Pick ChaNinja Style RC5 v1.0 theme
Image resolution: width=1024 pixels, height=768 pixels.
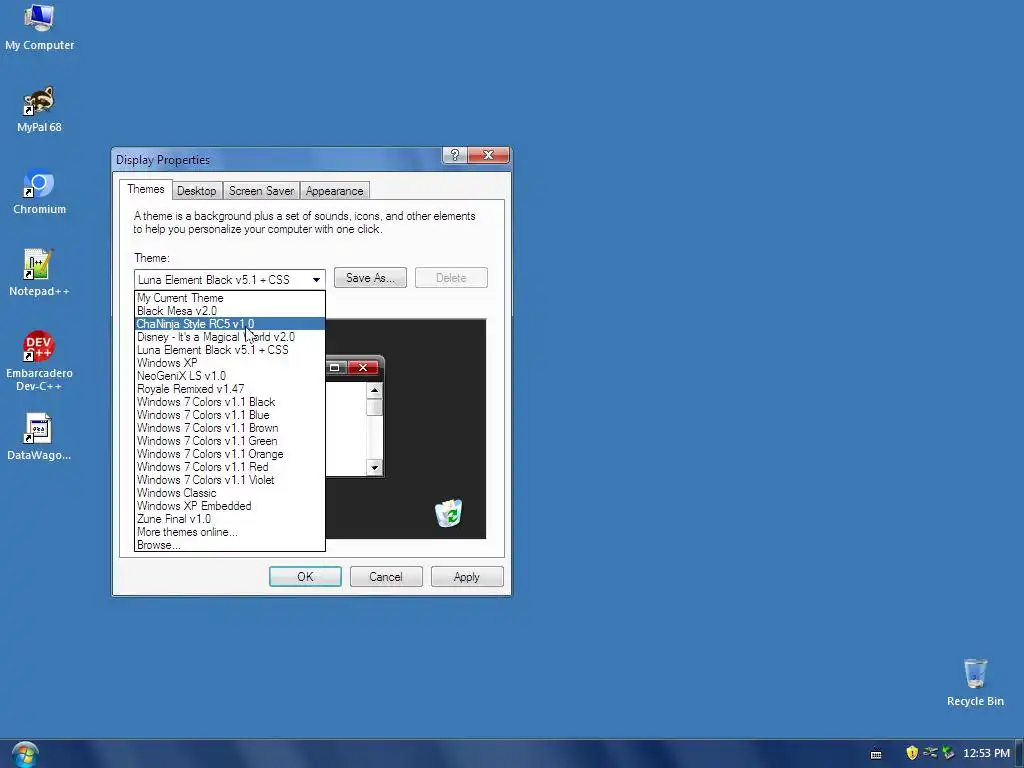(230, 324)
